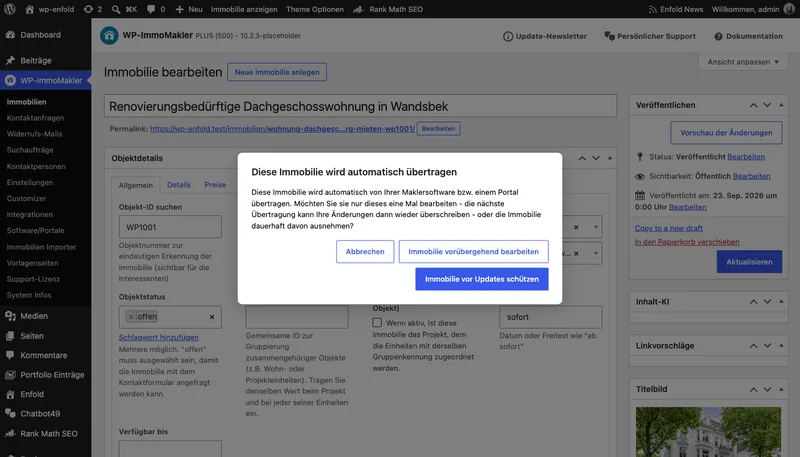Click Abbrechen in the dialog
This screenshot has height=457, width=800.
365,251
